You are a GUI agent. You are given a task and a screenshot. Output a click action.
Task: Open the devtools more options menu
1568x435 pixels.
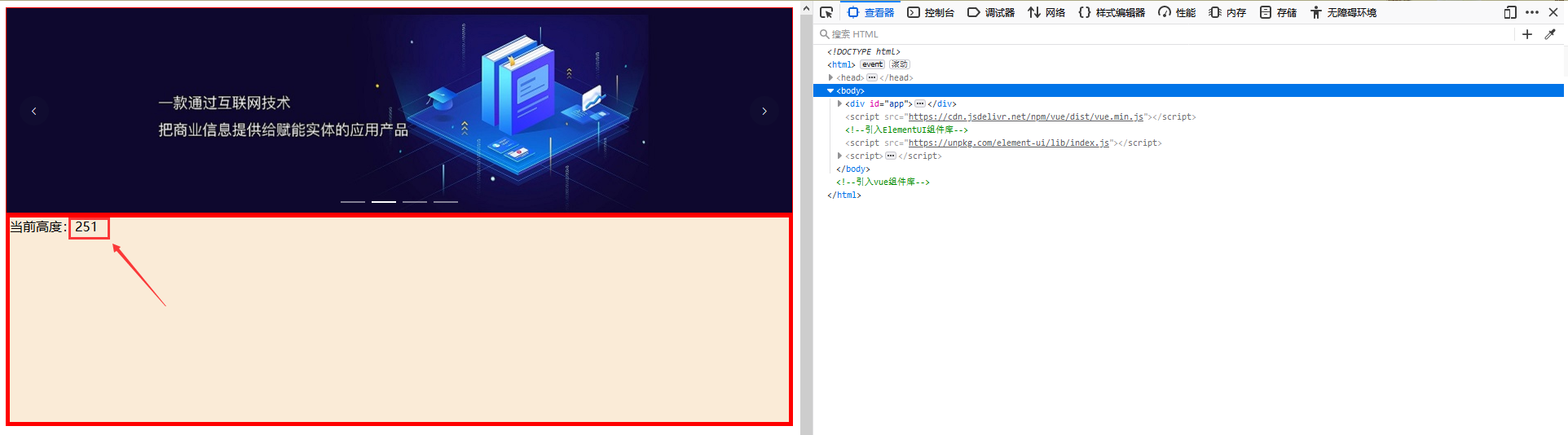1532,12
